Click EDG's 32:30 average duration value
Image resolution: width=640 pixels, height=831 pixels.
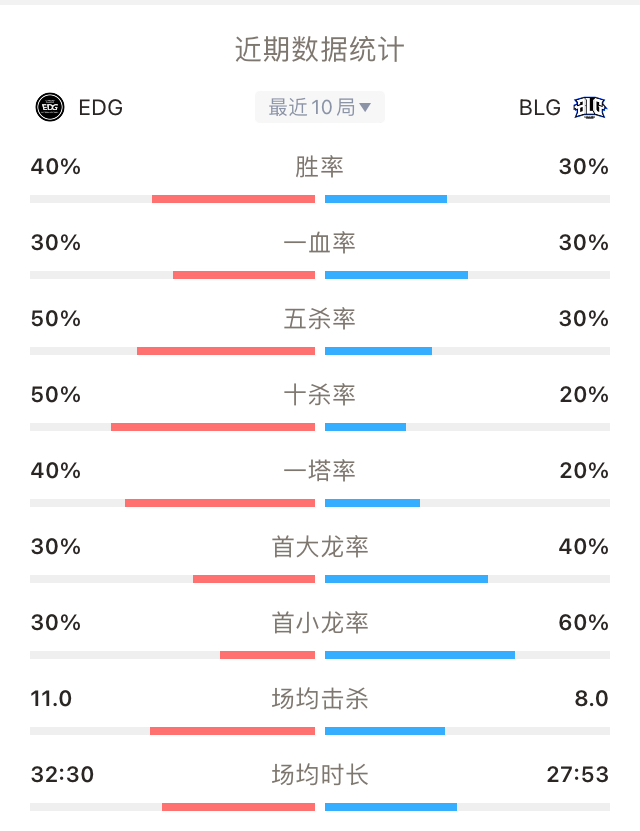(x=62, y=775)
